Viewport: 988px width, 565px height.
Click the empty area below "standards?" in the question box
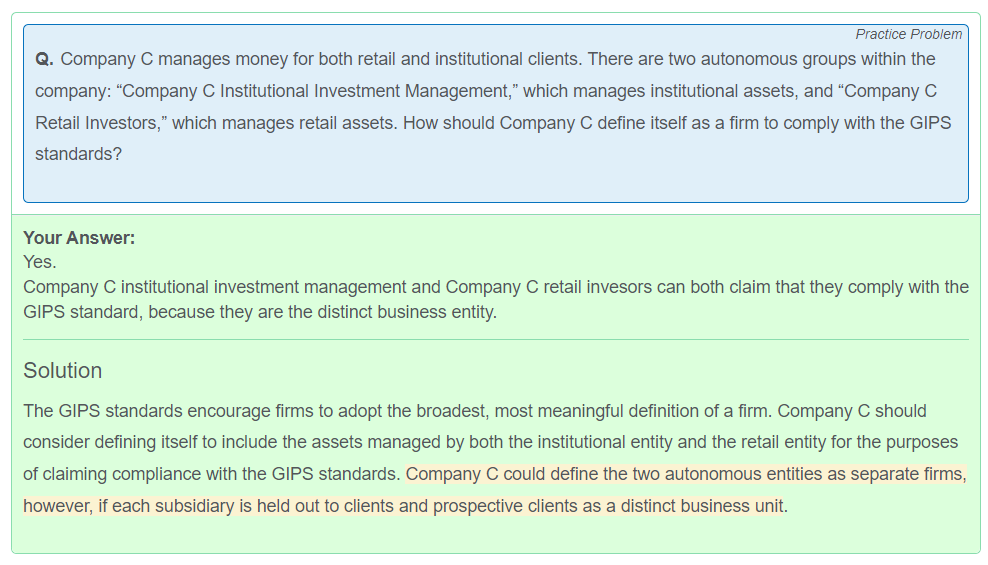[495, 183]
